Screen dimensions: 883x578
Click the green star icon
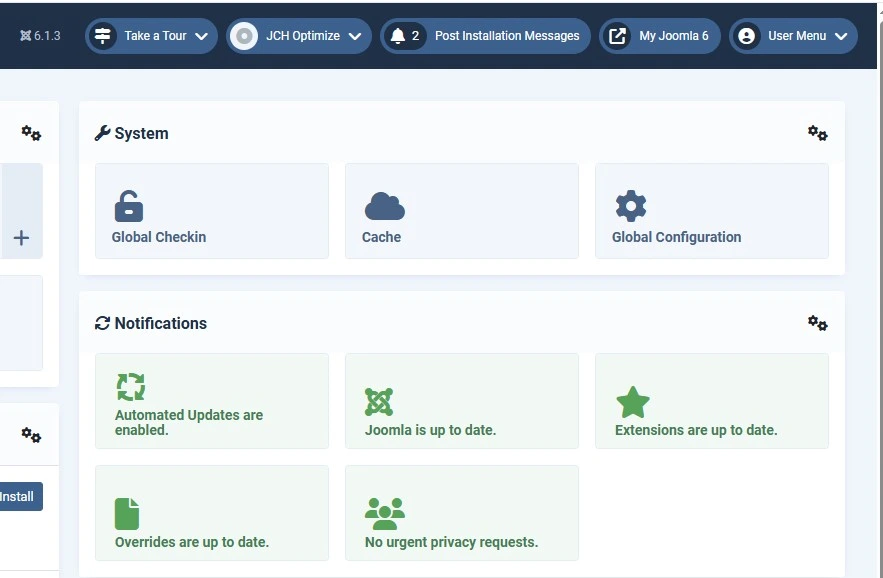[x=633, y=402]
